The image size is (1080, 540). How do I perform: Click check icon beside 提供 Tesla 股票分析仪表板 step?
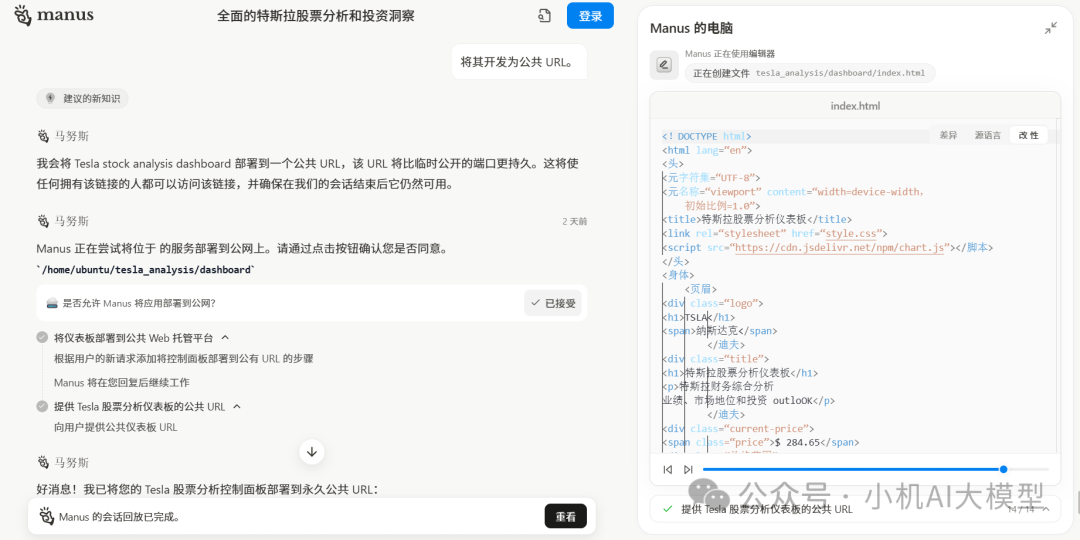click(43, 406)
